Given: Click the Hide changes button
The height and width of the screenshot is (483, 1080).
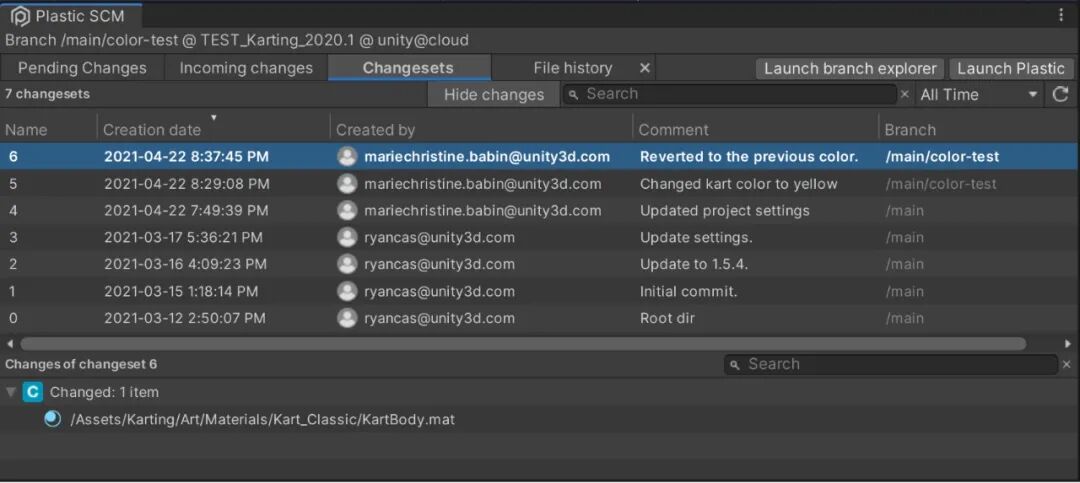Looking at the screenshot, I should point(494,94).
